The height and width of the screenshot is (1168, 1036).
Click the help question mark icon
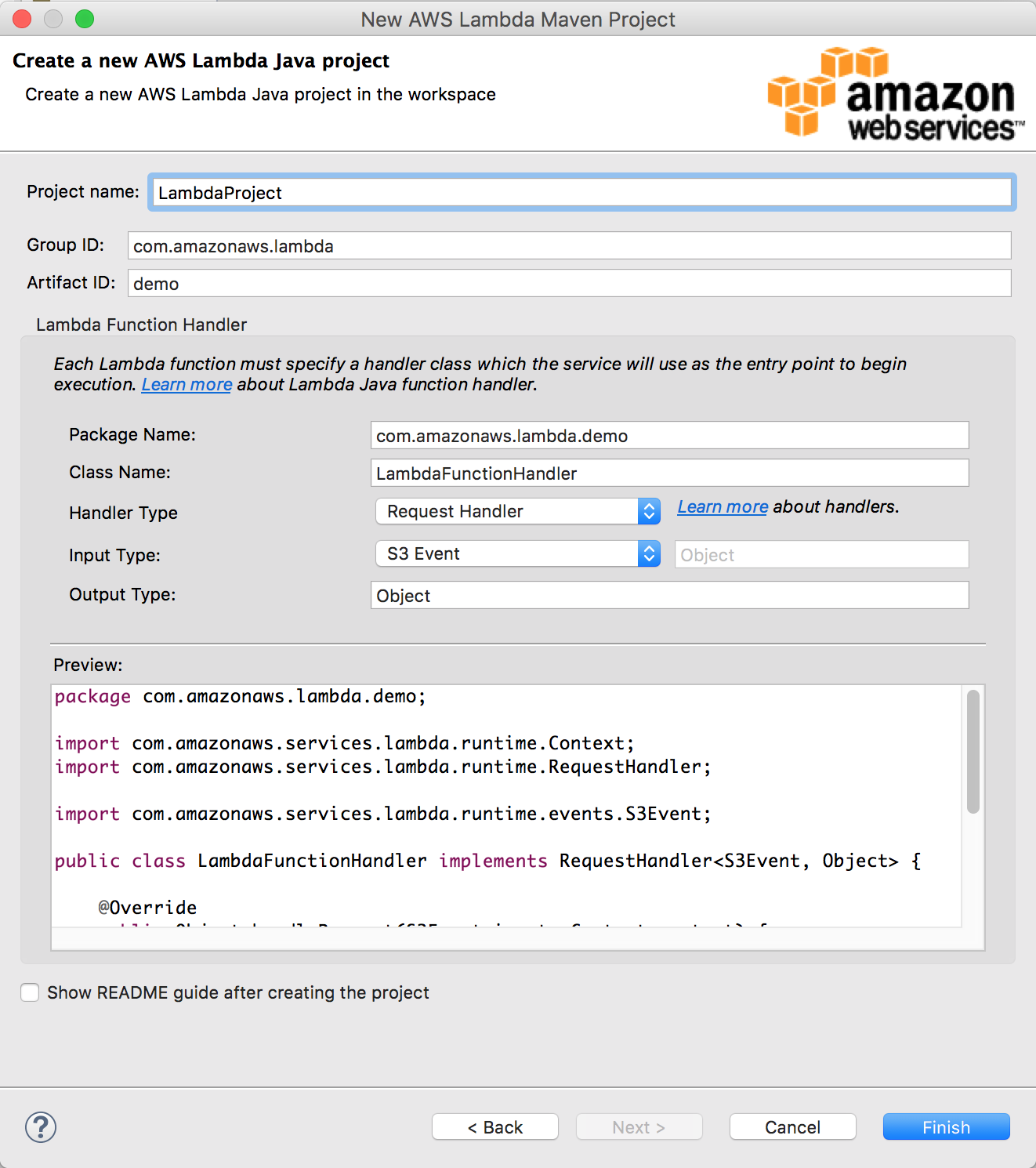coord(41,1127)
